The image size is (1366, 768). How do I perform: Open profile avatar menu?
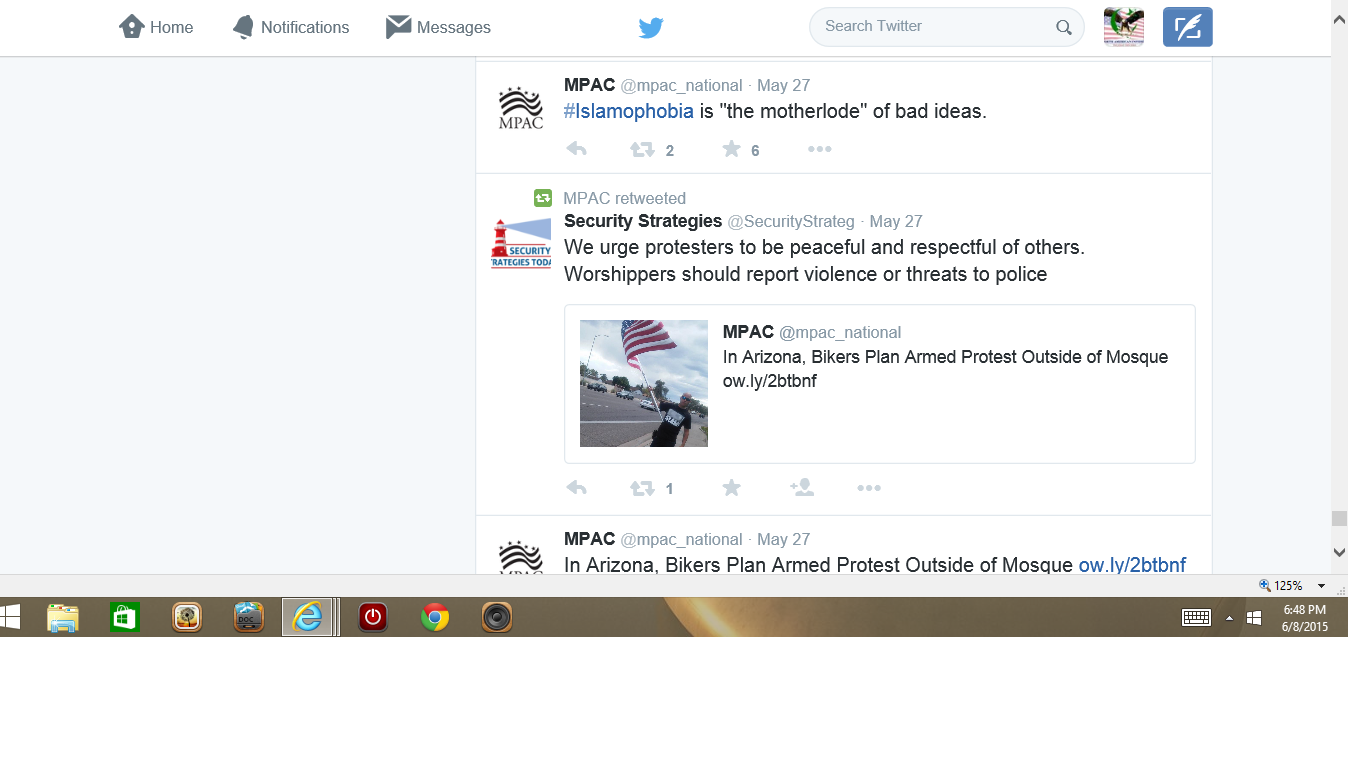pos(1124,27)
